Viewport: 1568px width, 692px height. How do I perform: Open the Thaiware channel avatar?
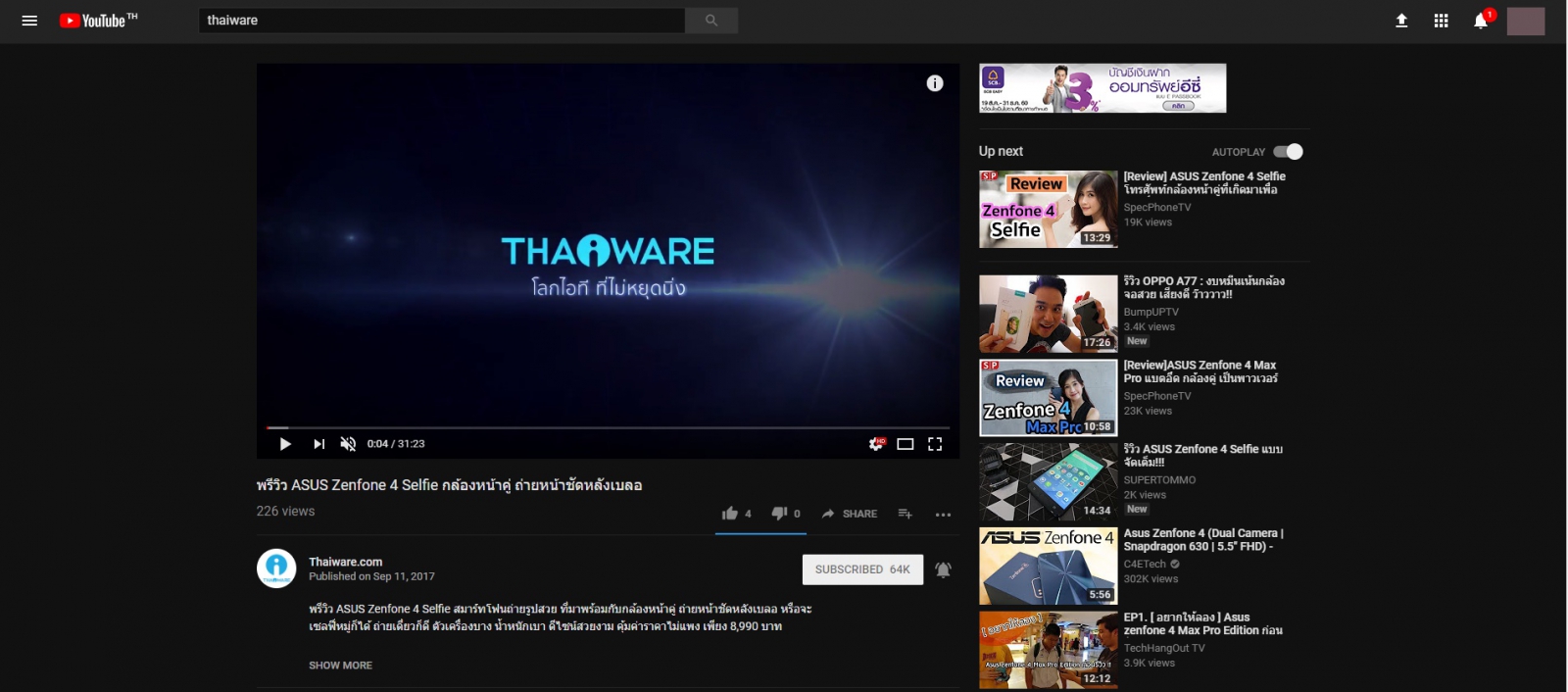[276, 568]
